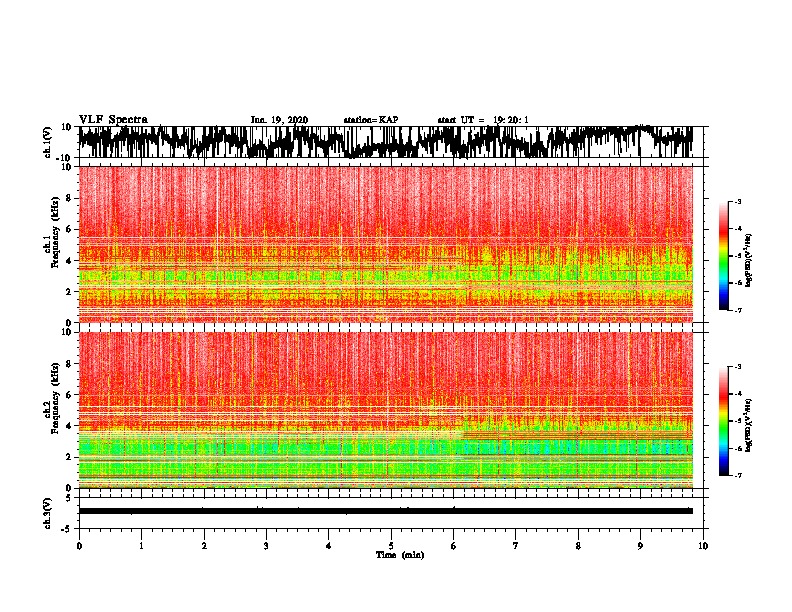Click the "Time (min)" x-axis label
The width and height of the screenshot is (792, 612).
[x=400, y=555]
